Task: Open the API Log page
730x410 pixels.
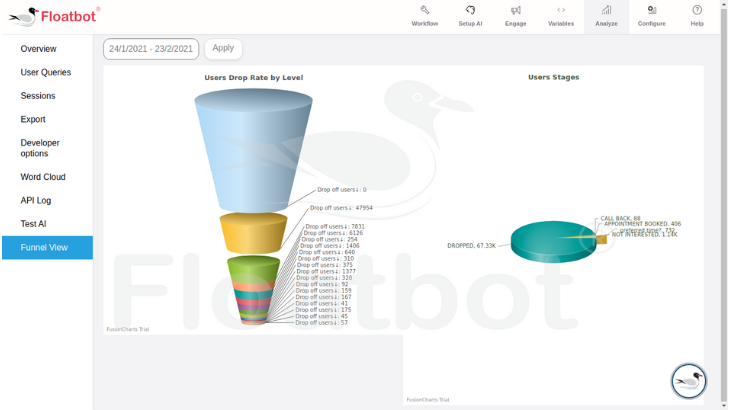Action: (x=36, y=200)
